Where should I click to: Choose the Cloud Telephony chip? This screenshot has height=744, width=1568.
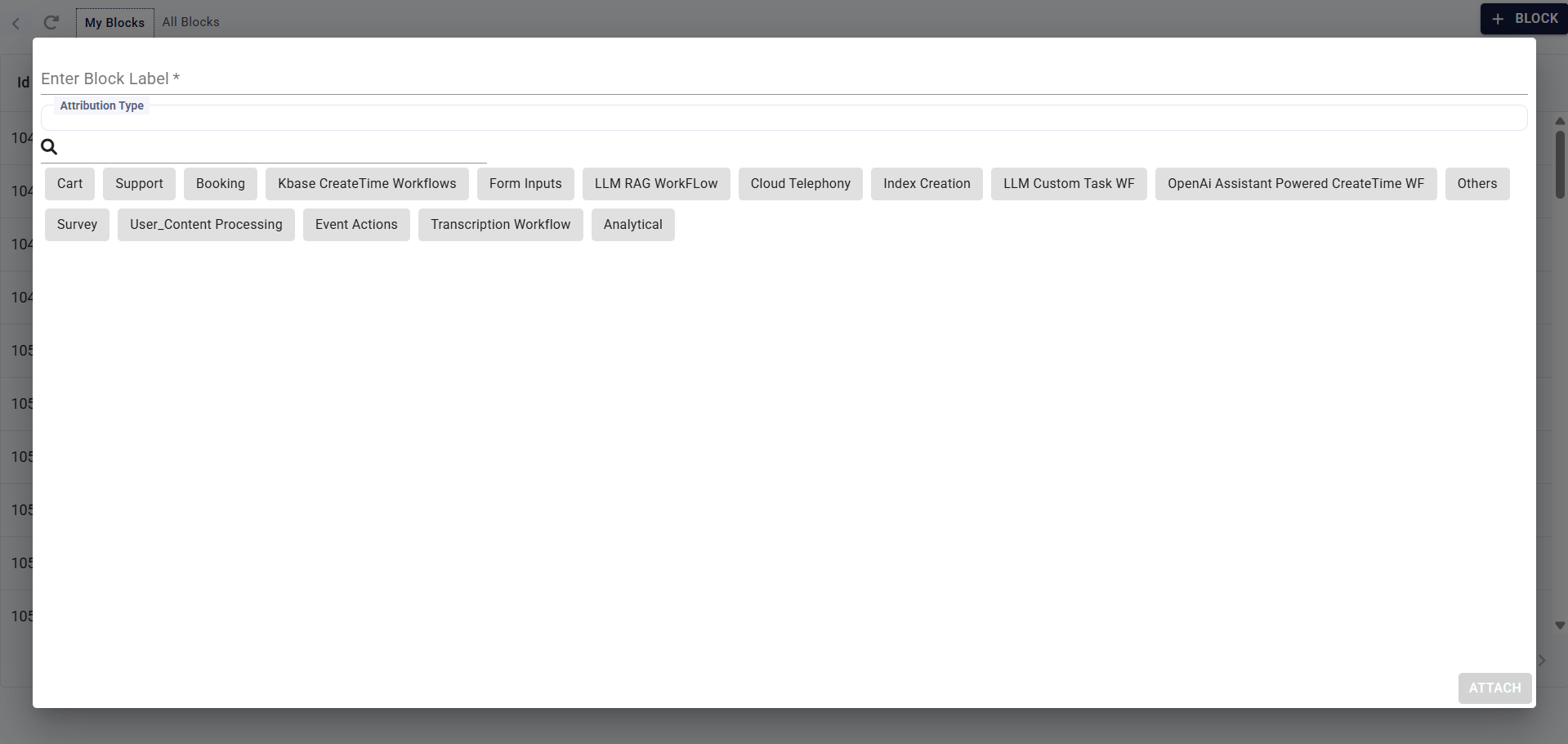(x=801, y=184)
